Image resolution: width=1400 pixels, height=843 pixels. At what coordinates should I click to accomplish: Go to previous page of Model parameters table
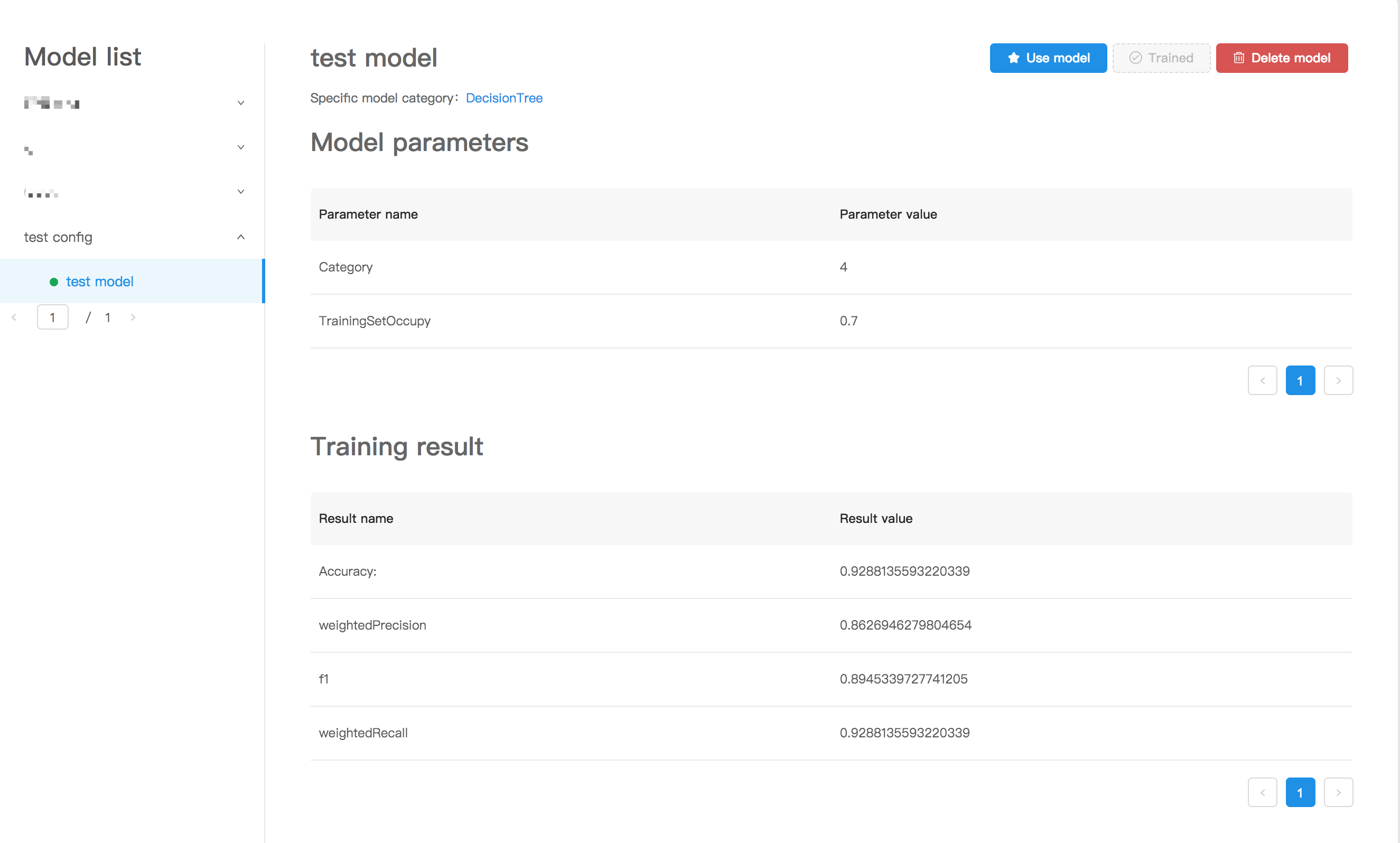pos(1262,381)
